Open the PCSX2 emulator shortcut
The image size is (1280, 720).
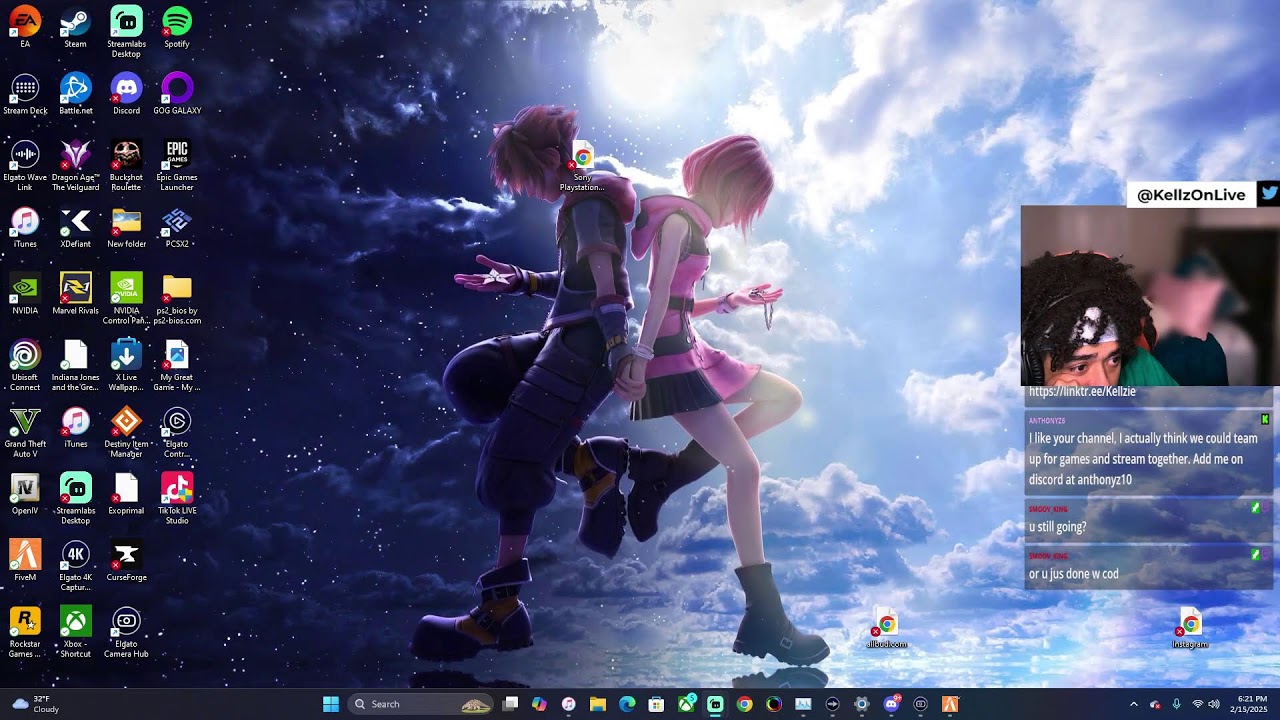tap(177, 222)
